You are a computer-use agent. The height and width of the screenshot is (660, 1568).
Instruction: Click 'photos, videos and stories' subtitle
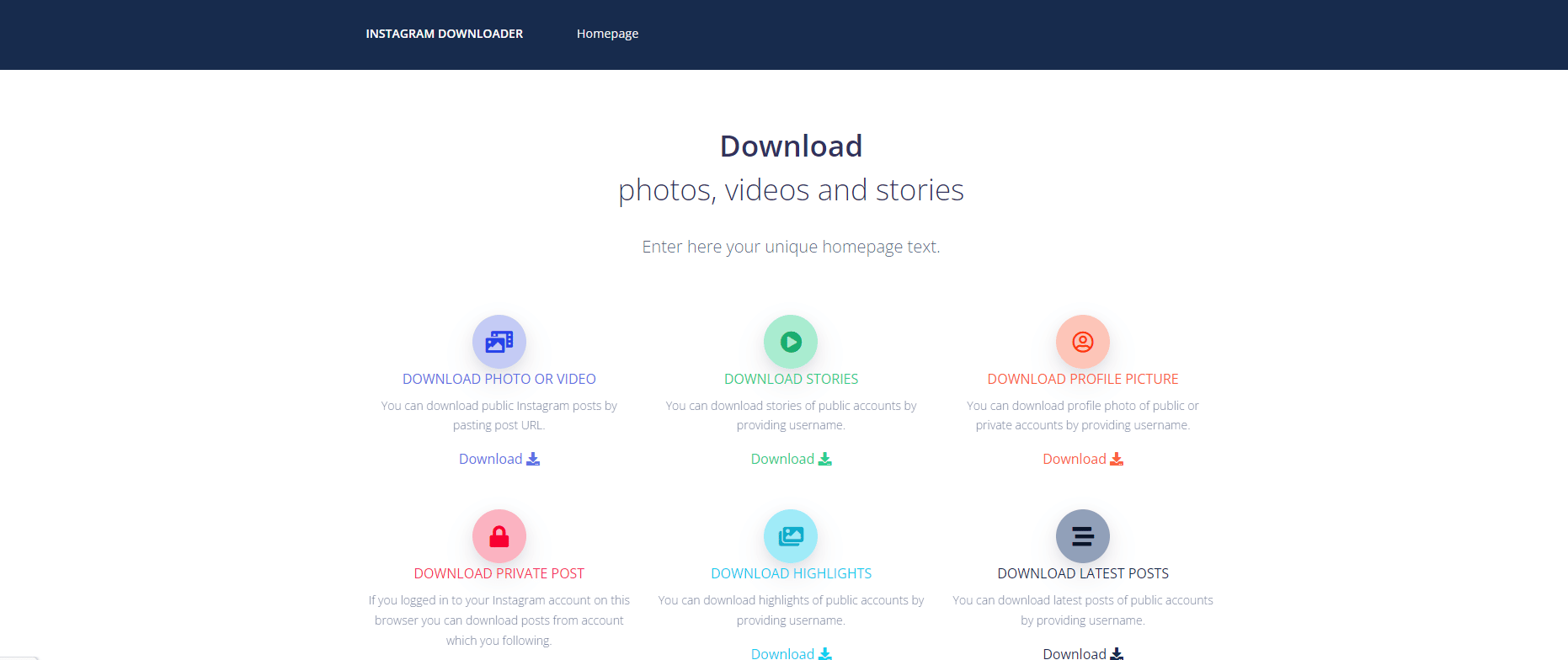(791, 190)
